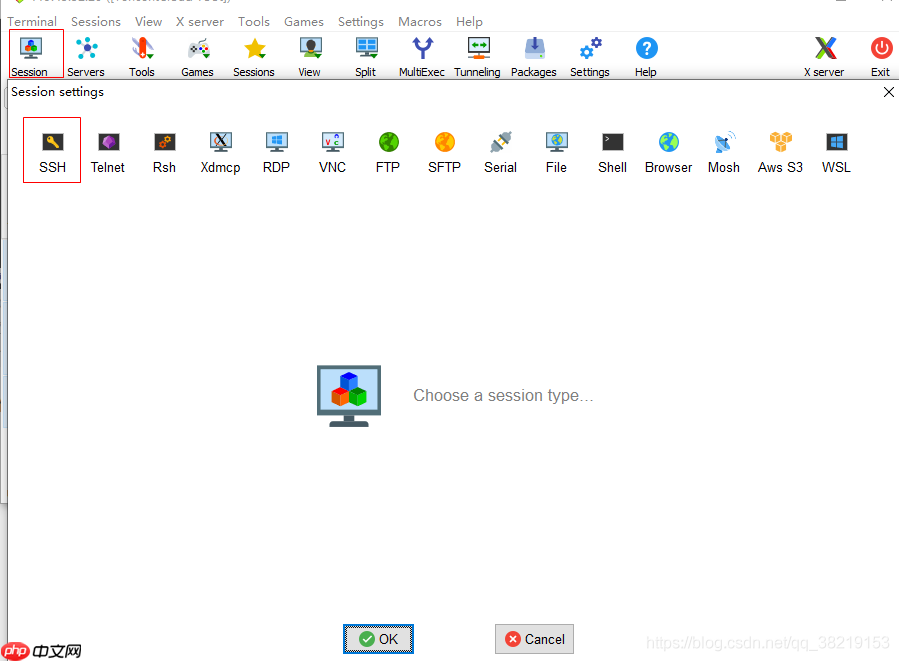Choose the Shell session type
899x661 pixels.
612,152
